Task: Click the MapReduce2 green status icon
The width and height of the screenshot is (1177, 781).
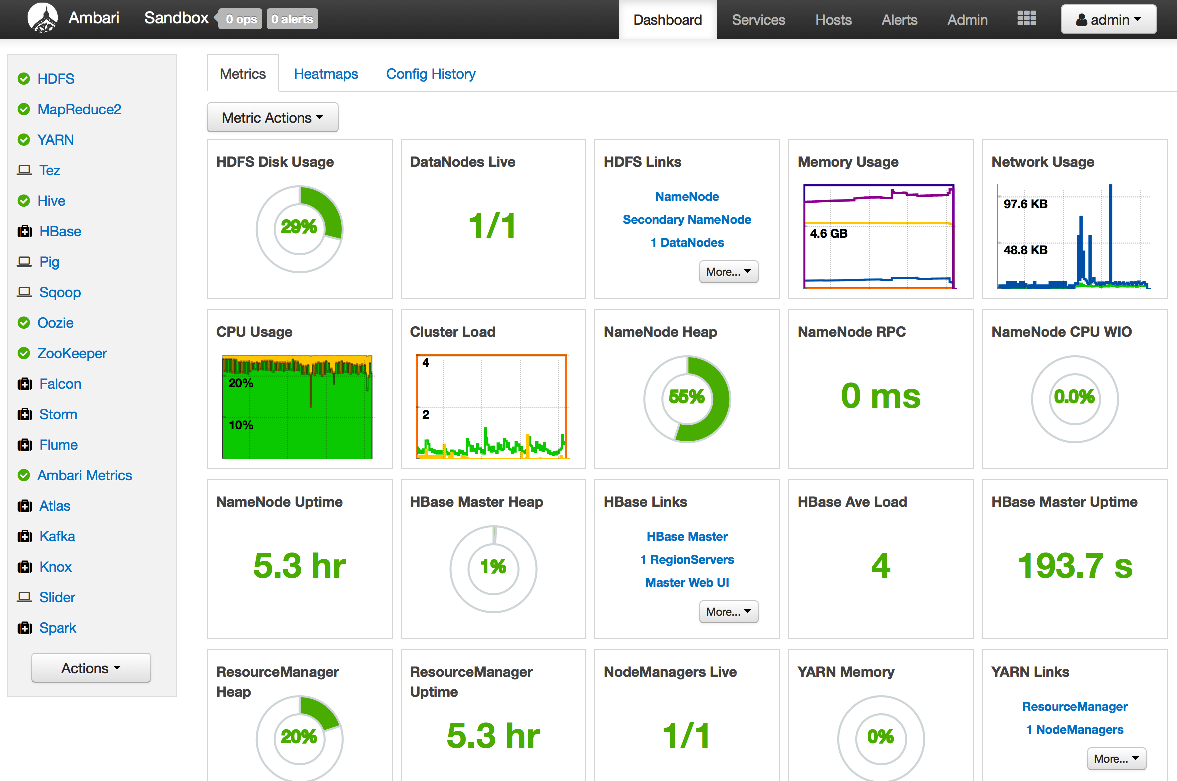Action: tap(24, 110)
